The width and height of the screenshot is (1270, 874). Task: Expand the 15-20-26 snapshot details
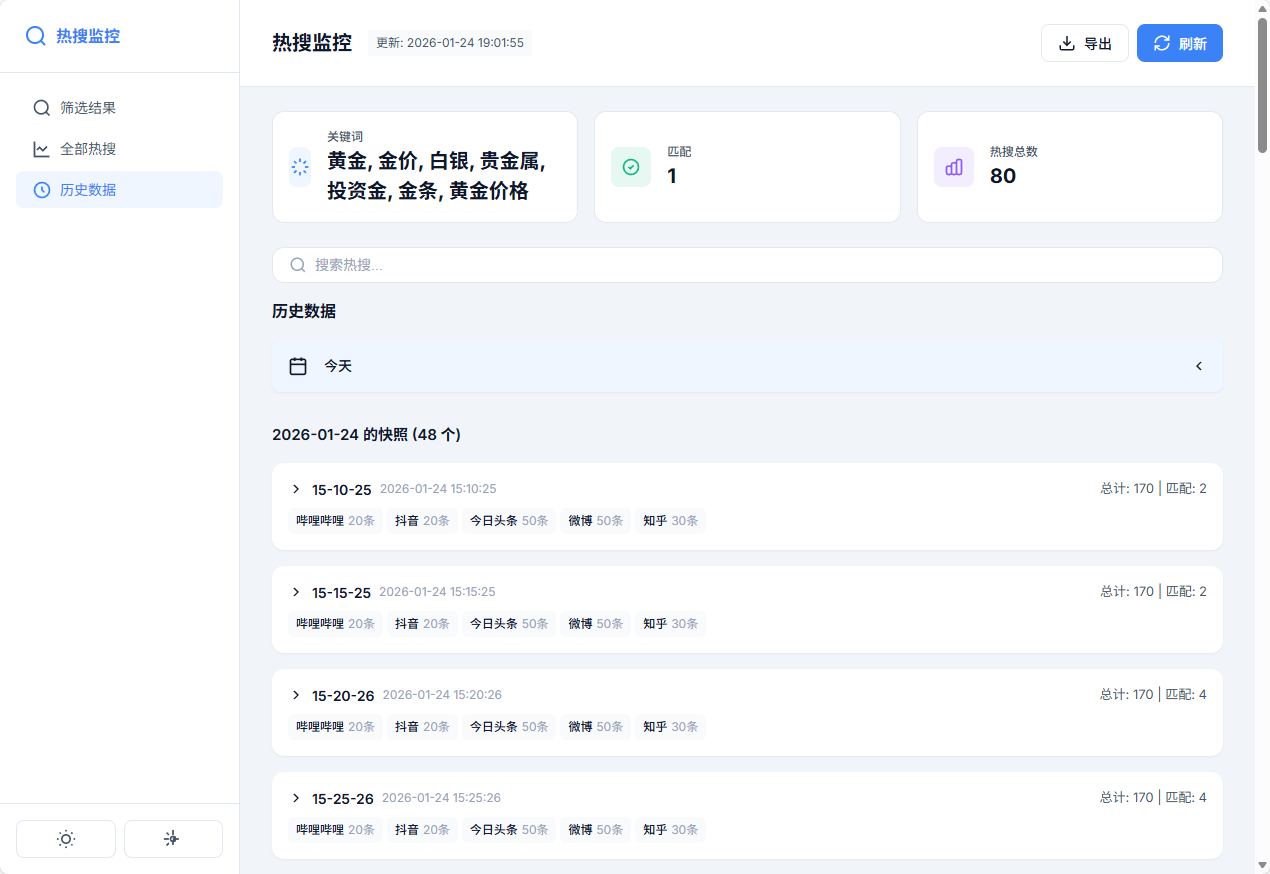pos(295,695)
